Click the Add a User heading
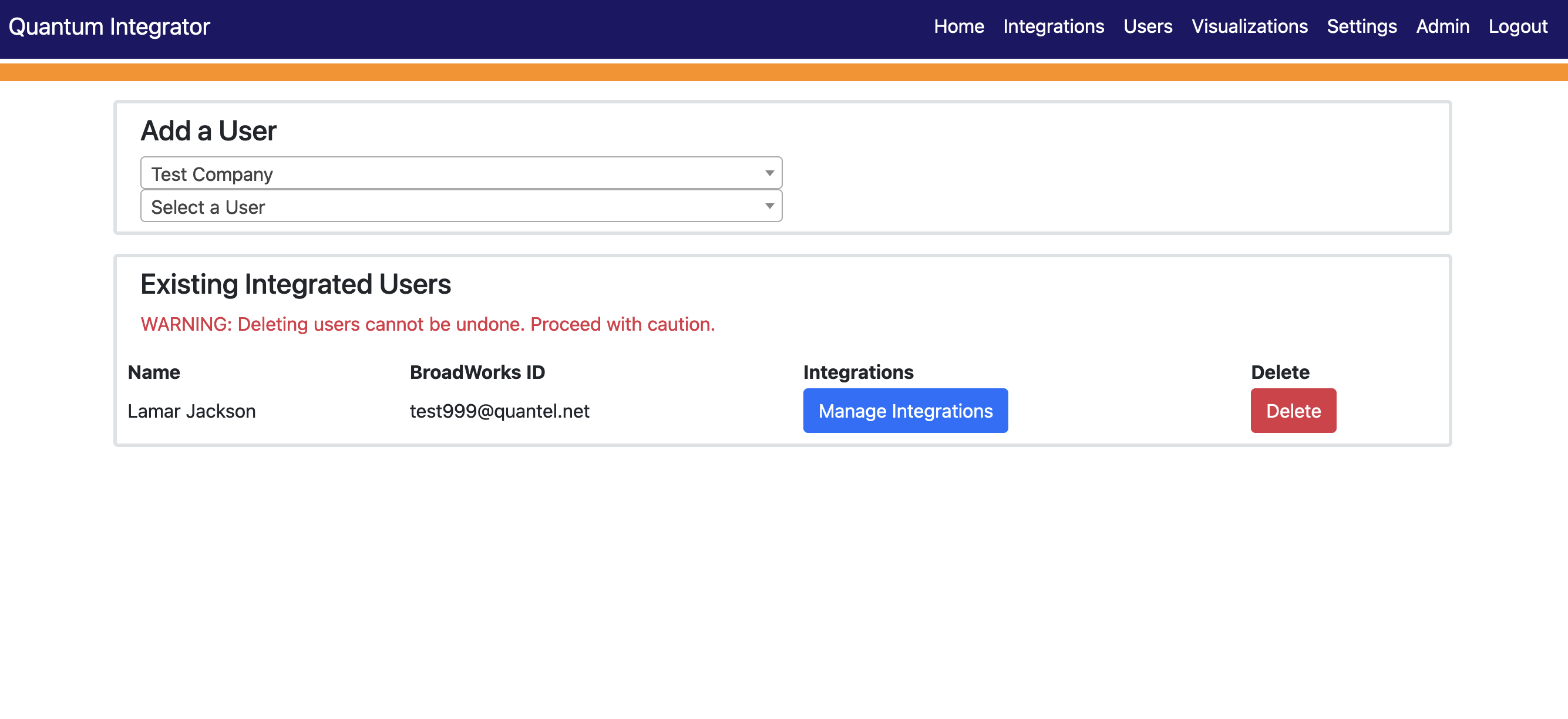1568x719 pixels. click(208, 131)
